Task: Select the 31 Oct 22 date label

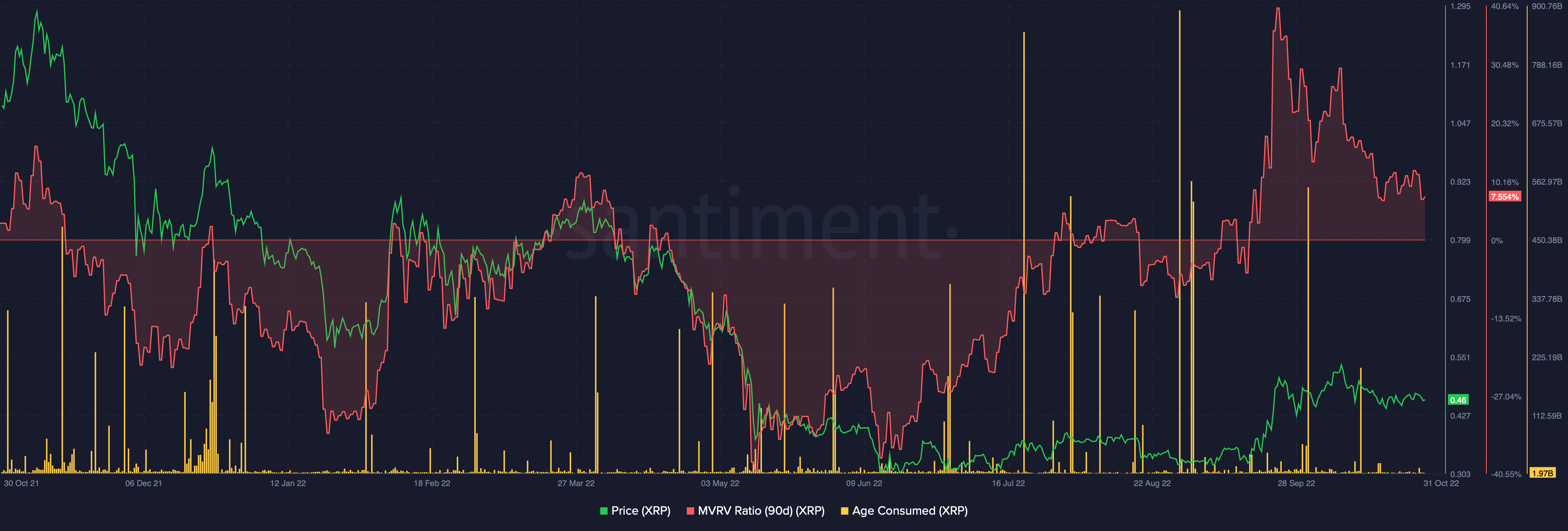Action: [1441, 484]
